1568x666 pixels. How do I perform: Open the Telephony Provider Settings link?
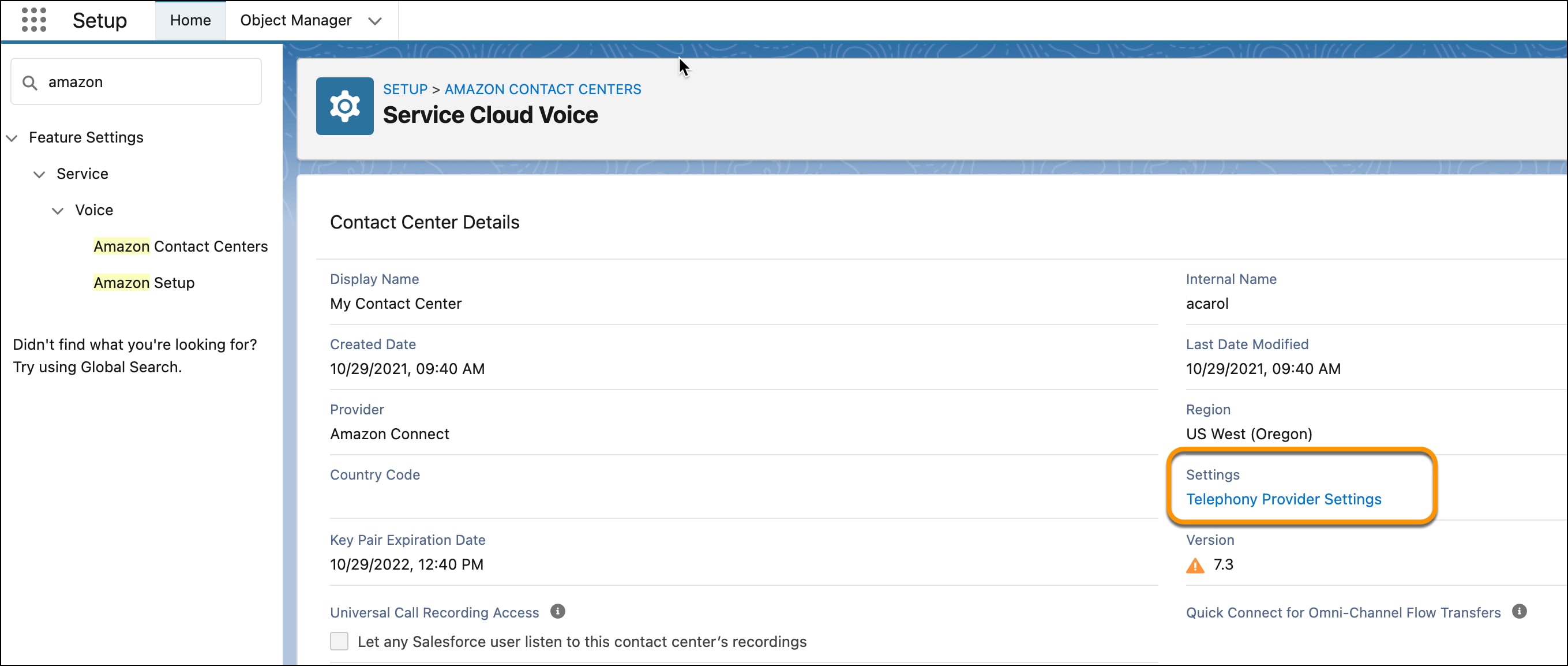(1283, 499)
